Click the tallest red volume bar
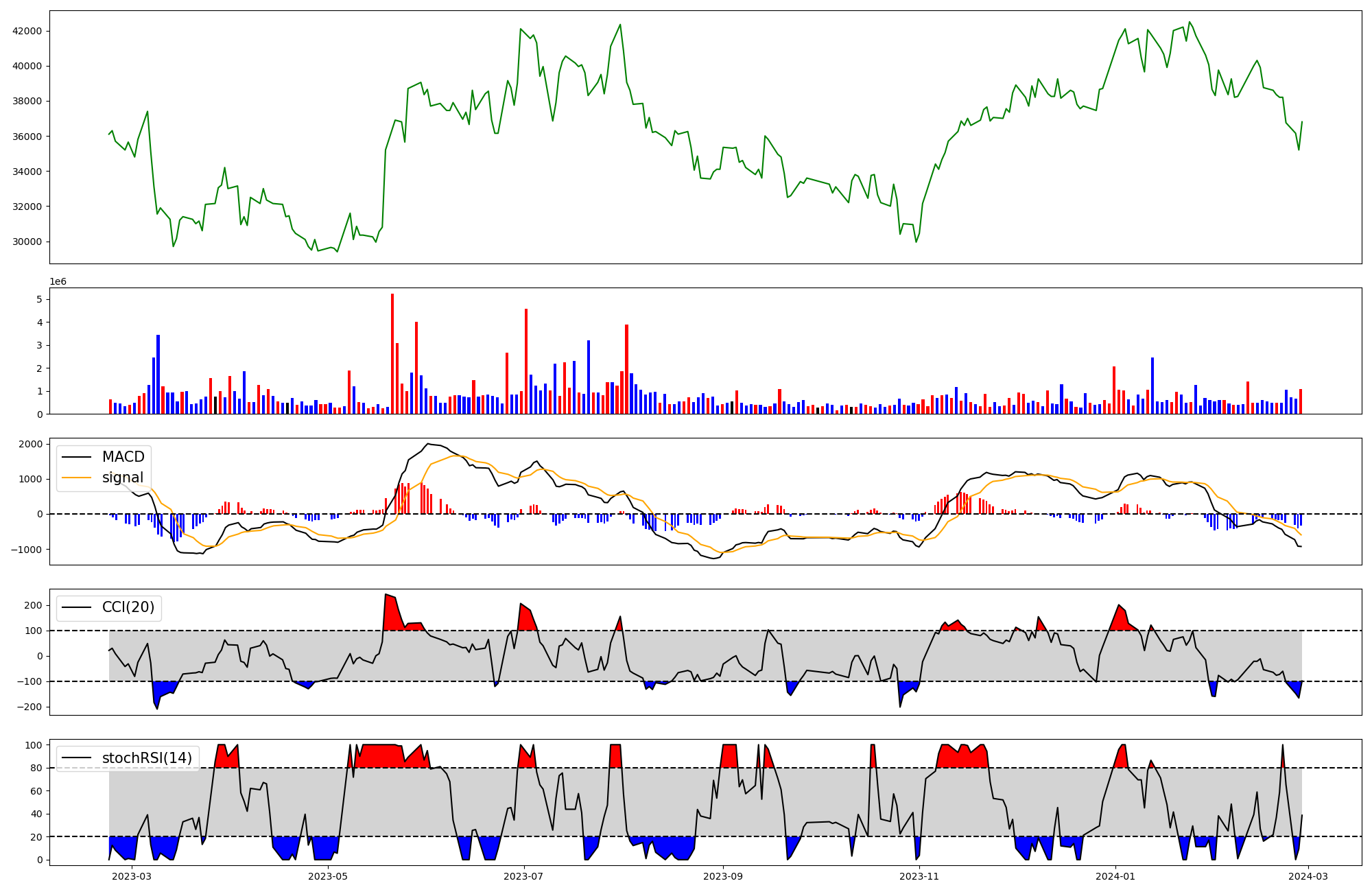This screenshot has width=1372, height=892. pyautogui.click(x=392, y=353)
